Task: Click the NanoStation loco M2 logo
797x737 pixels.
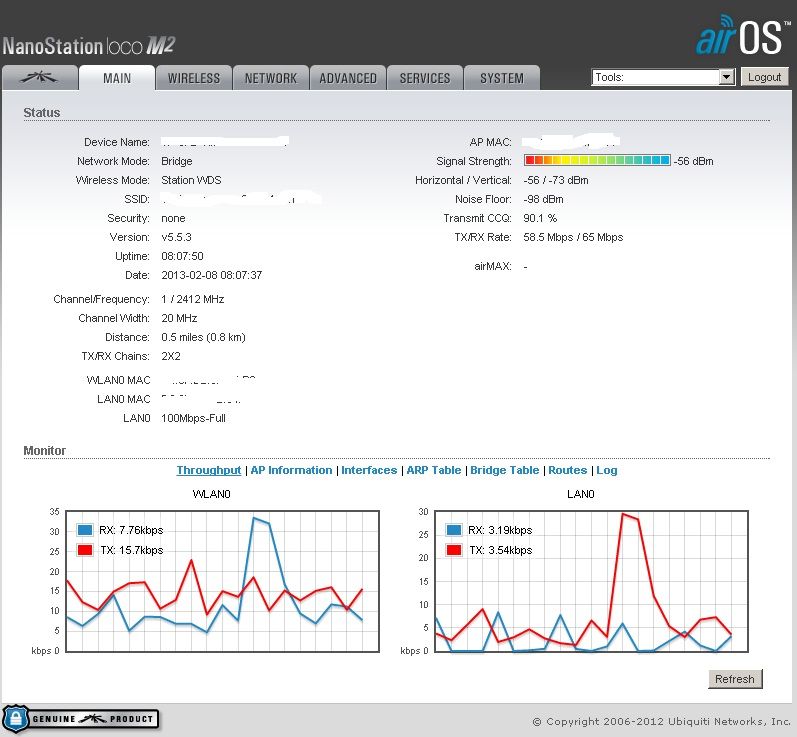Action: (90, 45)
